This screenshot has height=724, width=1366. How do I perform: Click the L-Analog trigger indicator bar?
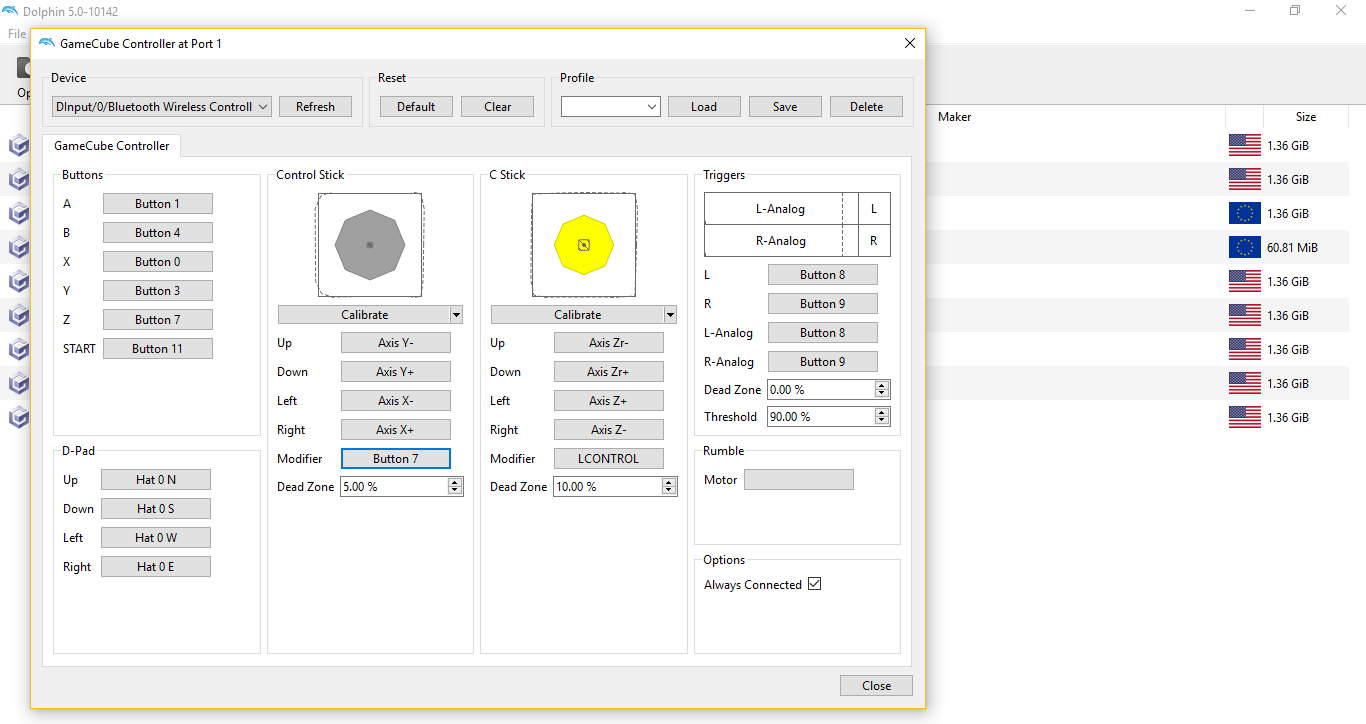click(781, 209)
